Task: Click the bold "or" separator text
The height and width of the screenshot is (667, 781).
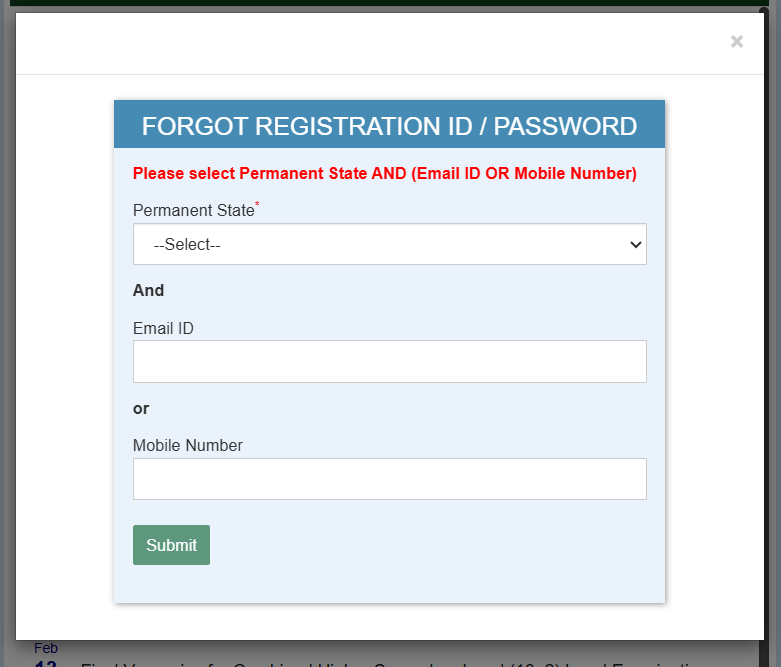Action: tap(141, 409)
